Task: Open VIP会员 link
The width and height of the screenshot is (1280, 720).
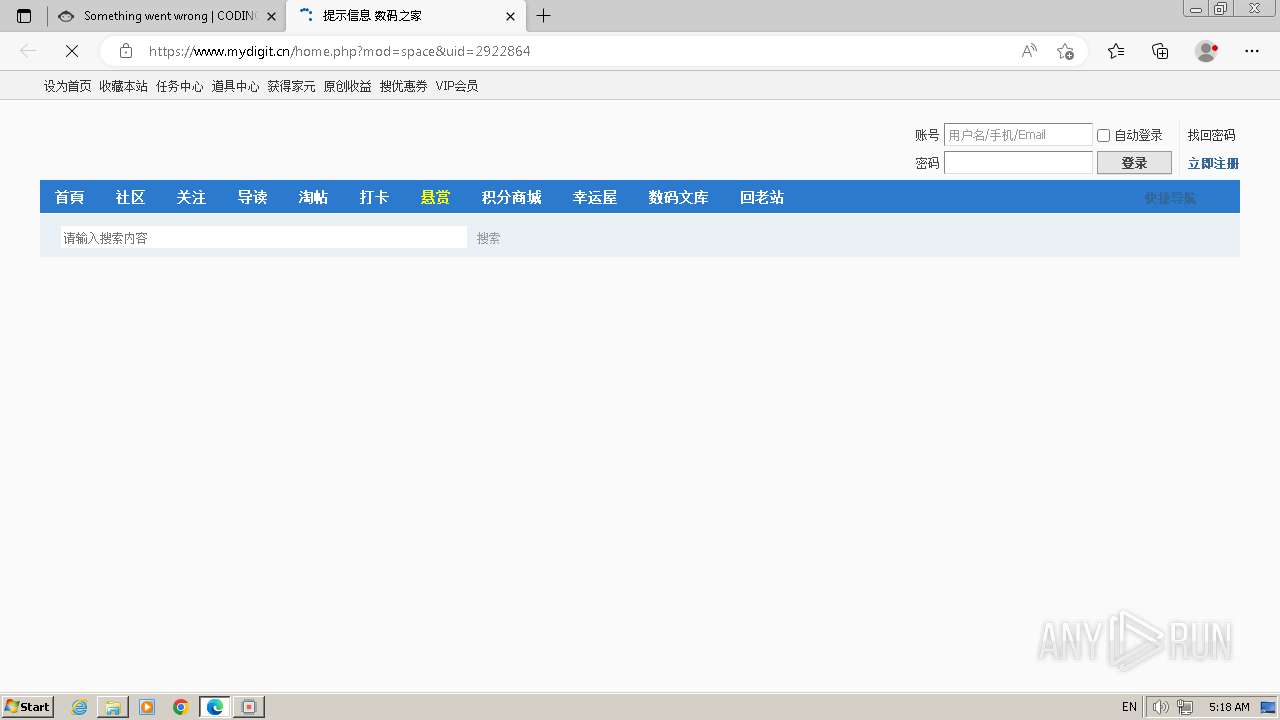Action: point(456,87)
